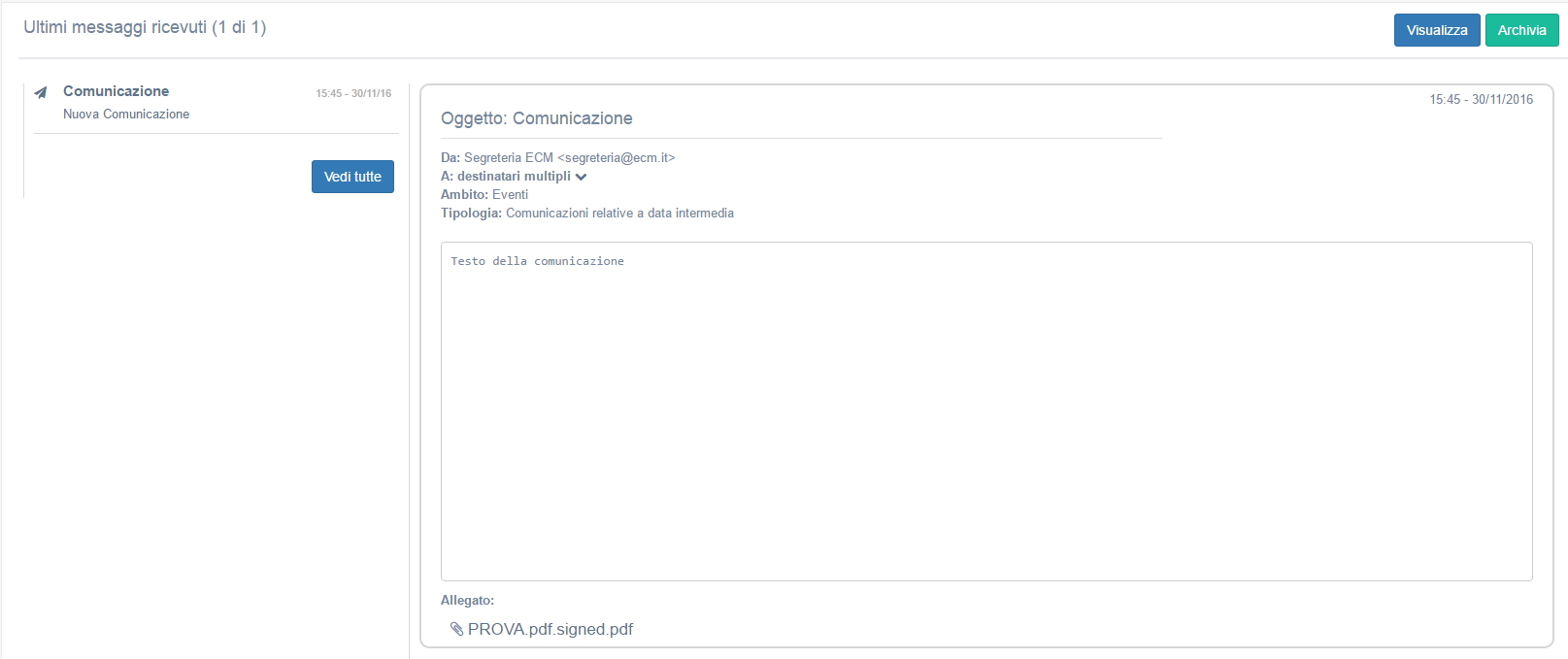Archive the message with Archivia button

(x=1521, y=30)
